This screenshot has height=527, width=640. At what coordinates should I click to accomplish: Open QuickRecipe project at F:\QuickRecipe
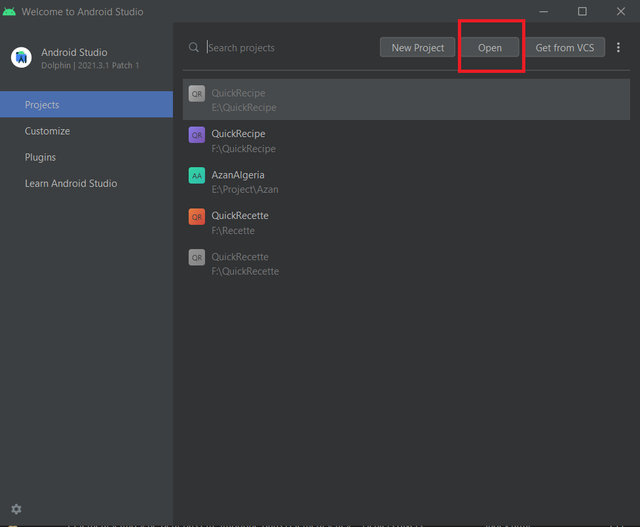[x=406, y=141]
